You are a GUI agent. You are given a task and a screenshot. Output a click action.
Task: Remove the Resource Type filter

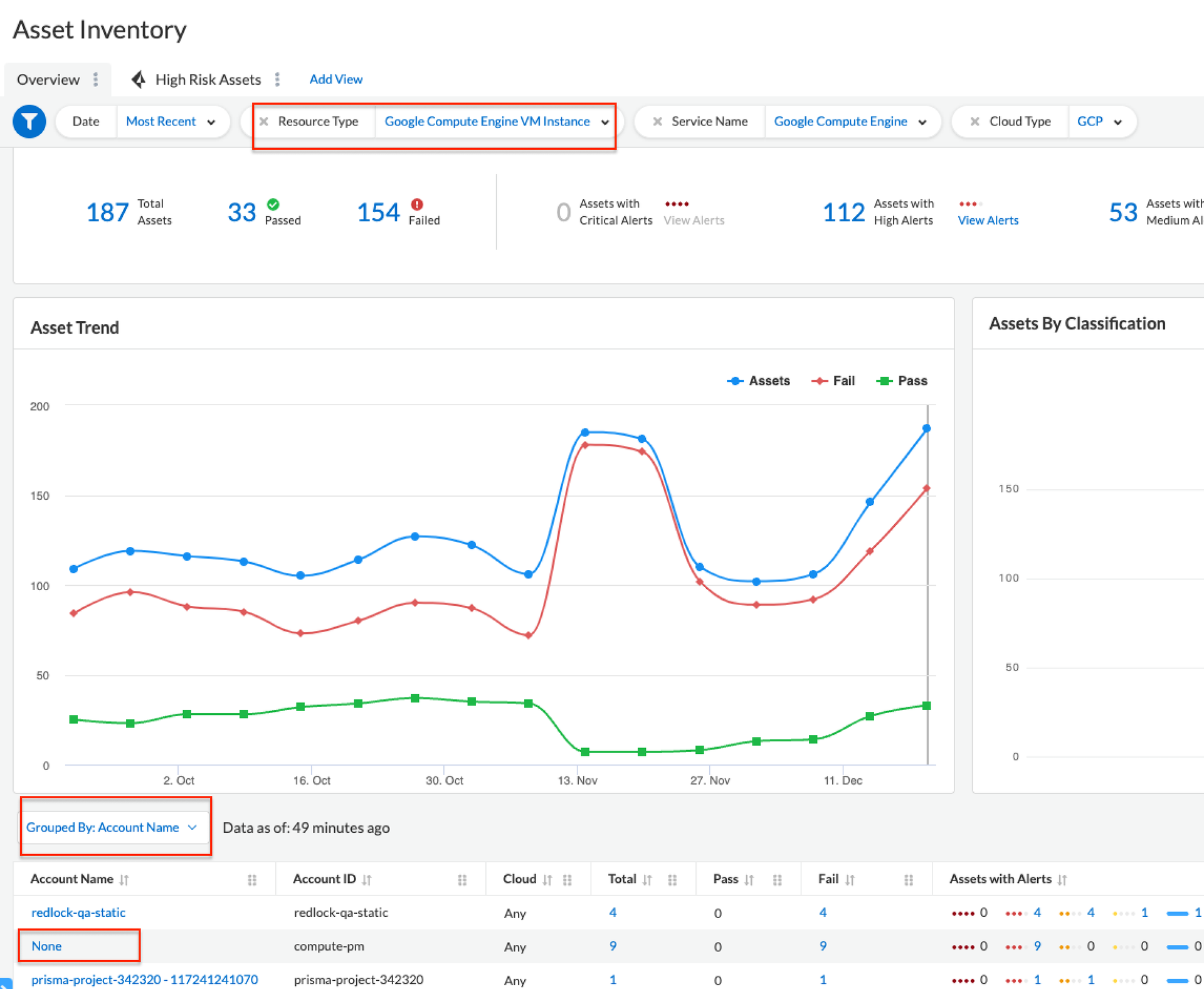pos(264,122)
